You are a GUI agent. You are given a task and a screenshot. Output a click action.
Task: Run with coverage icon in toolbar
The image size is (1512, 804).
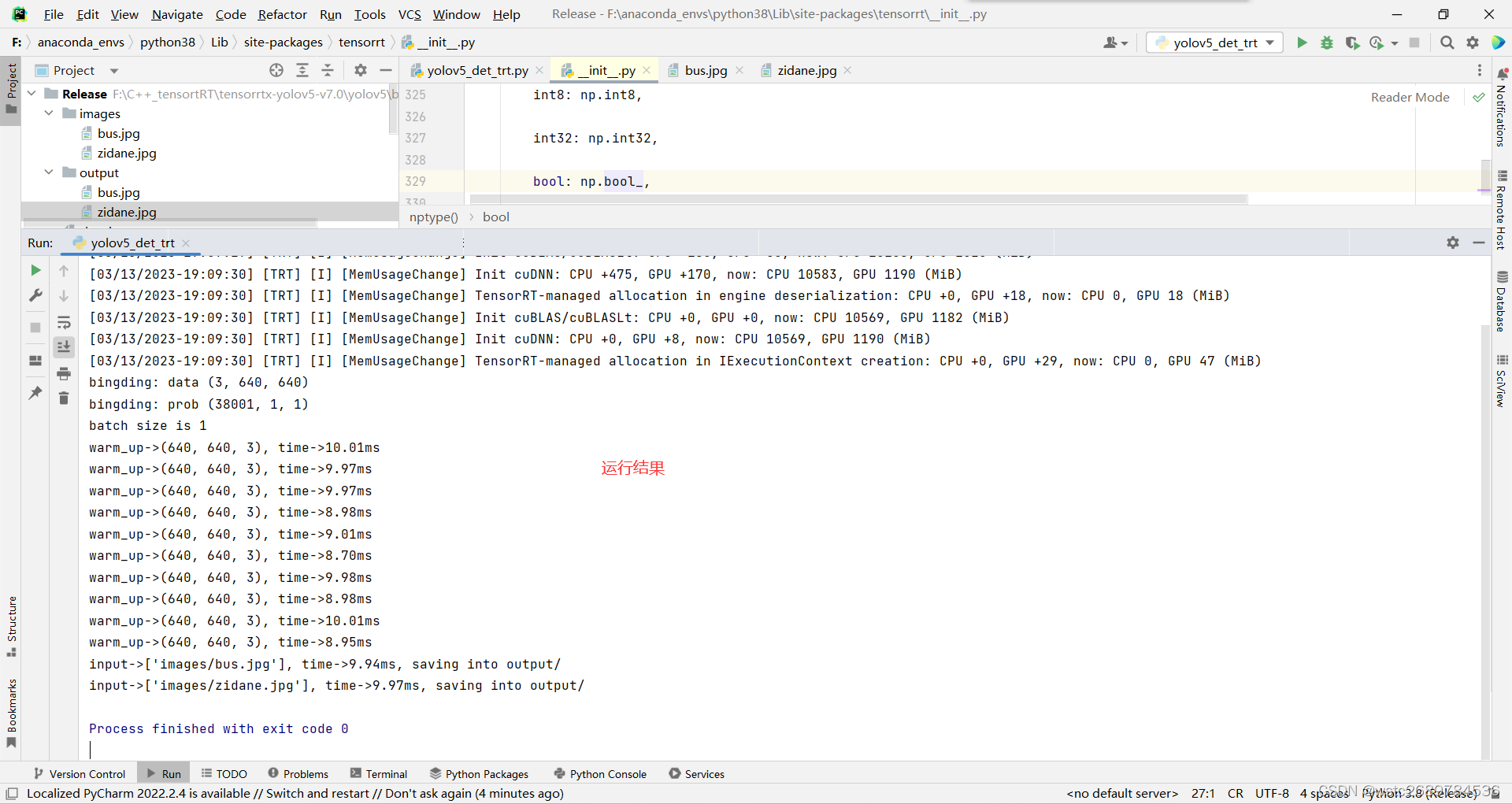(1352, 43)
